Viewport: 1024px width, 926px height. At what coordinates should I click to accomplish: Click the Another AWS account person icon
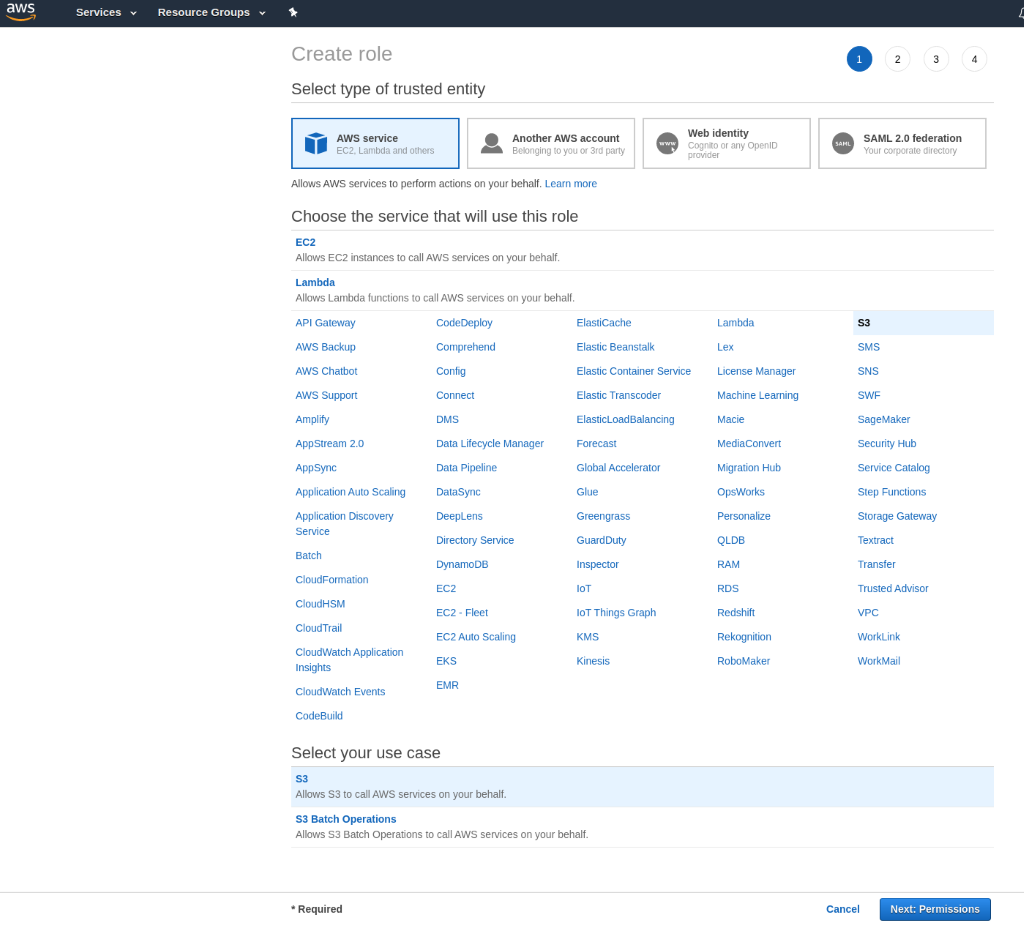[x=491, y=144]
